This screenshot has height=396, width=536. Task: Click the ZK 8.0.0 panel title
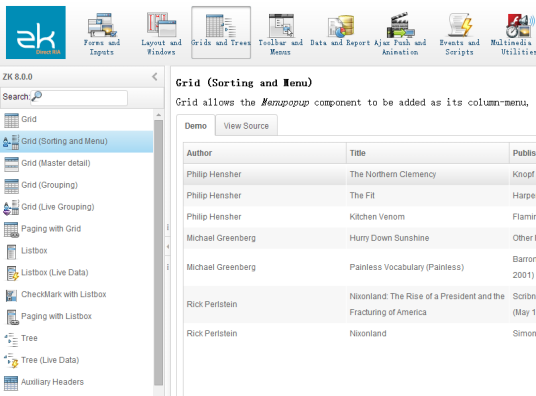pyautogui.click(x=17, y=77)
